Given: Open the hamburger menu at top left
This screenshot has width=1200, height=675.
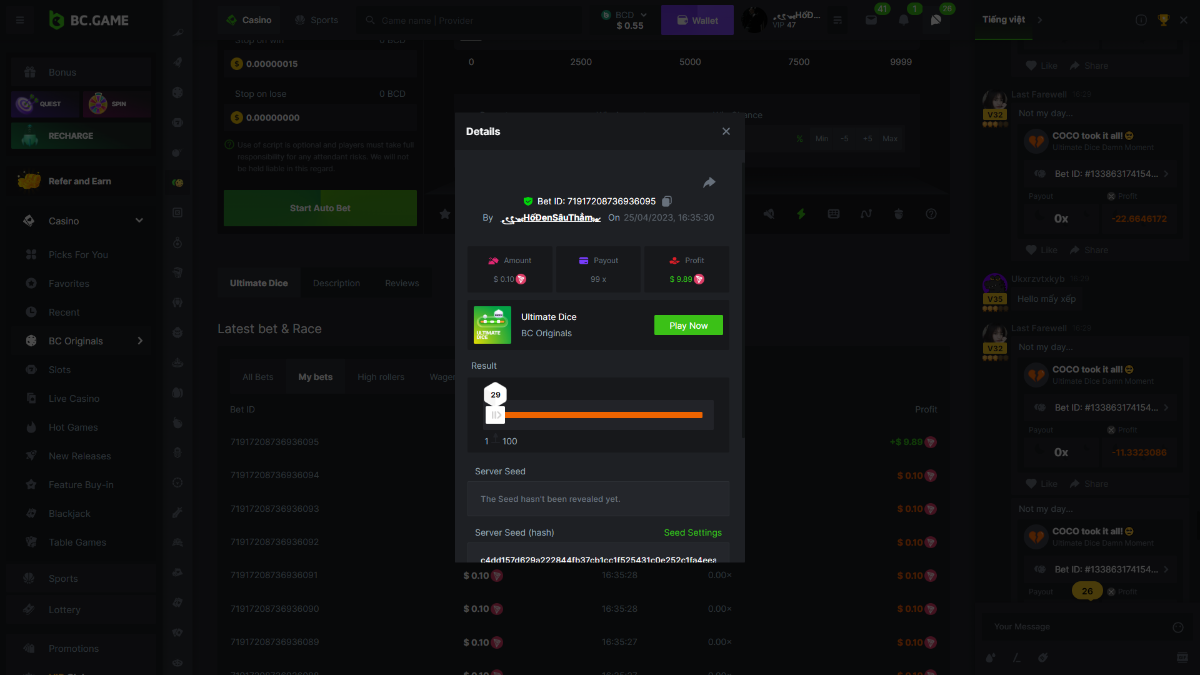Looking at the screenshot, I should pos(20,20).
